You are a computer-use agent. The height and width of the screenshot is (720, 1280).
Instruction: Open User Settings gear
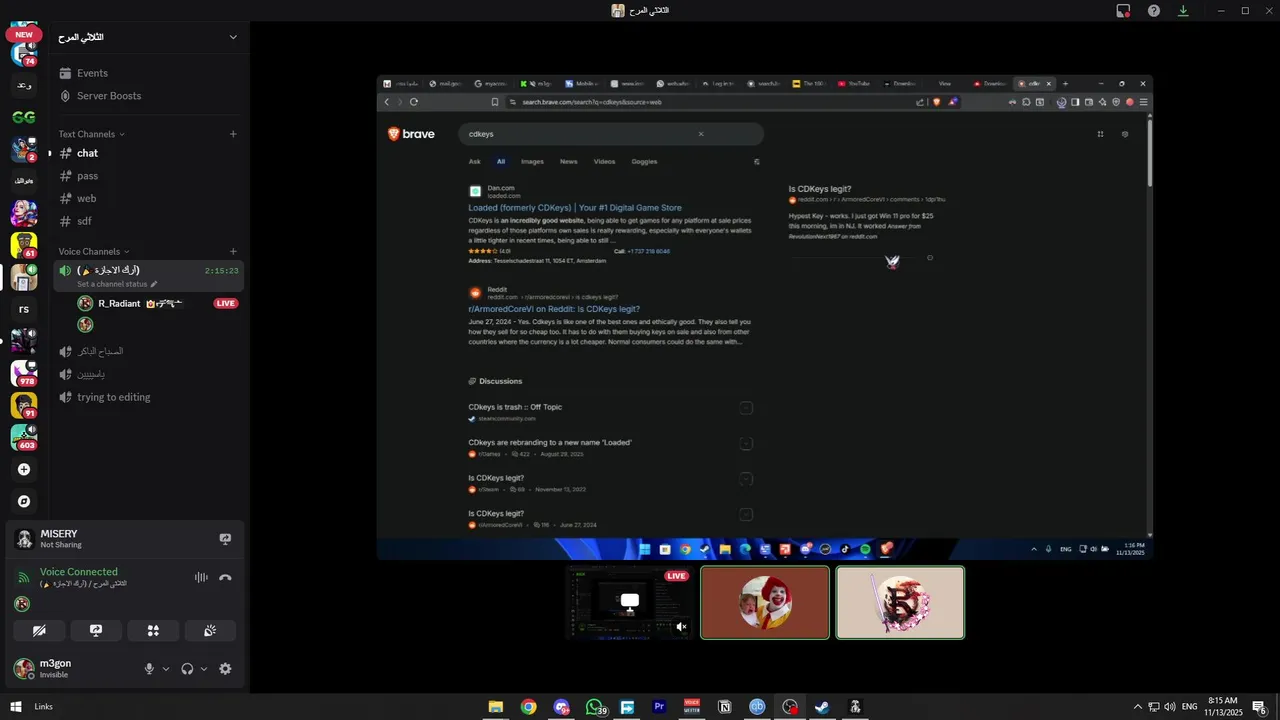coord(225,669)
